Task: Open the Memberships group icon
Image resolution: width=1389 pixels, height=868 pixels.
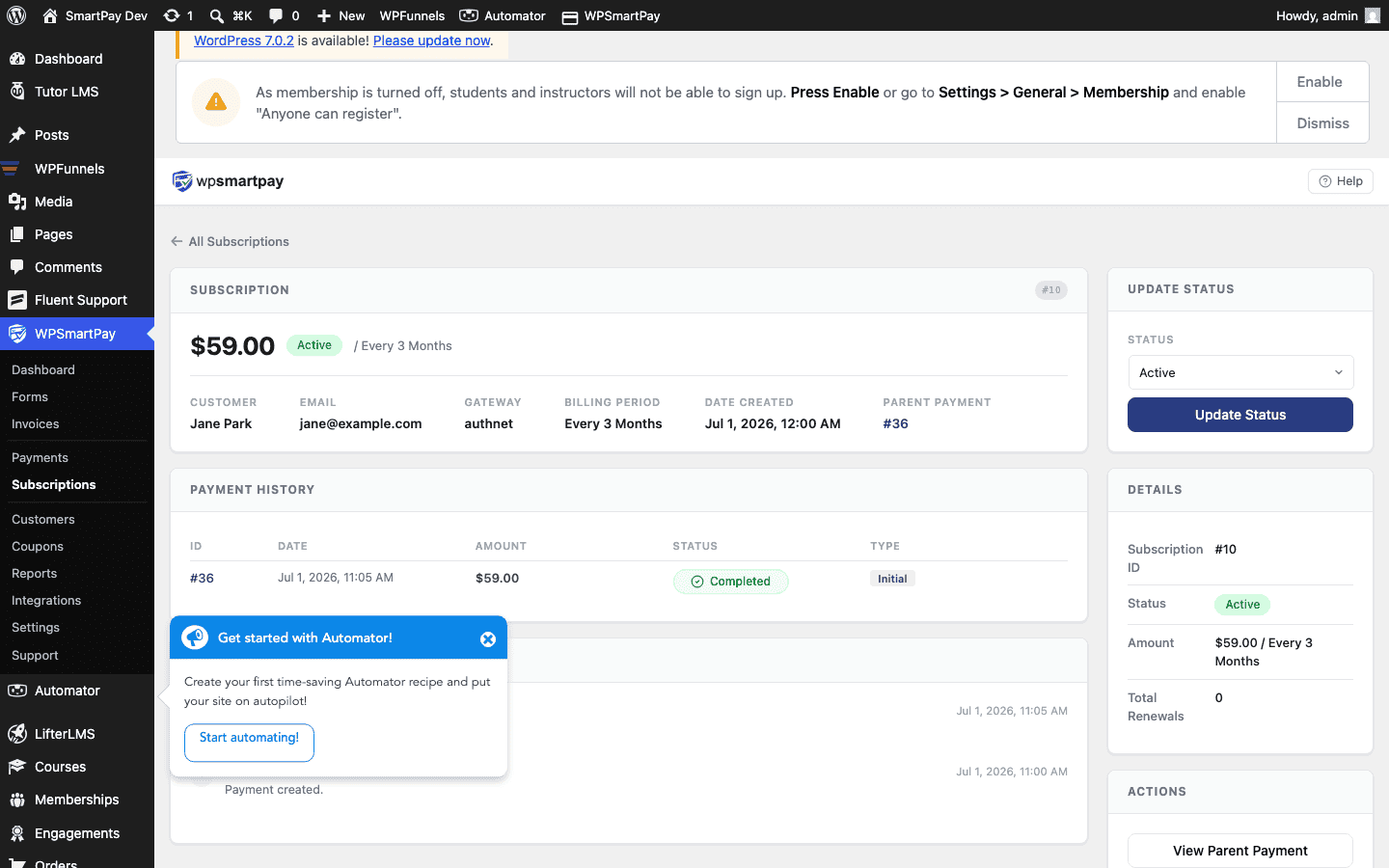Action: point(17,800)
